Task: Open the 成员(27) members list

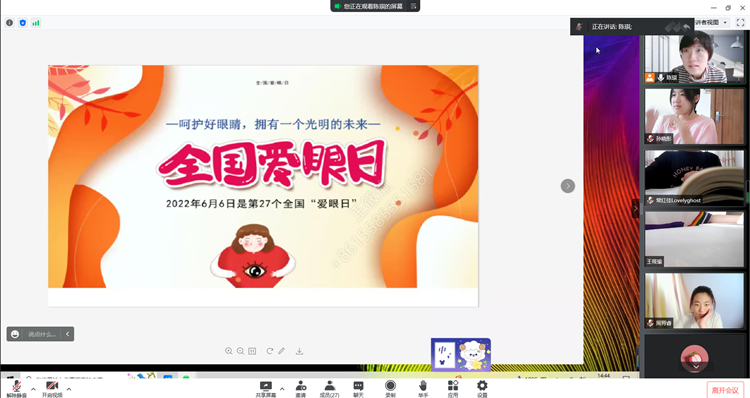Action: pos(329,389)
